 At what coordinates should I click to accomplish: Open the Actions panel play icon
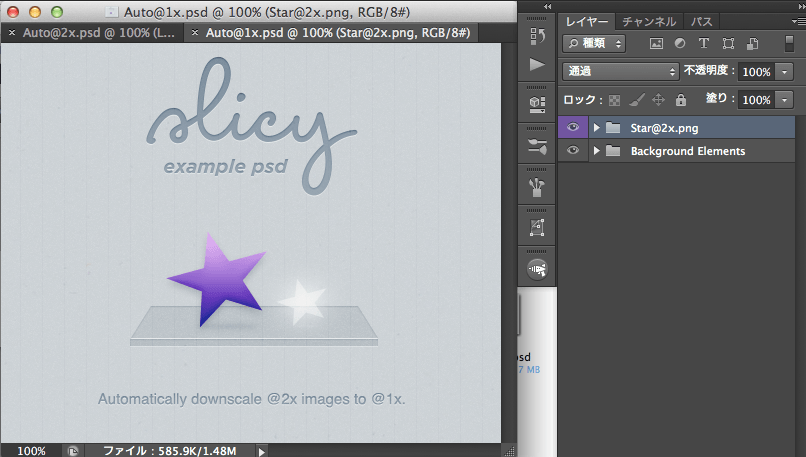click(x=537, y=65)
